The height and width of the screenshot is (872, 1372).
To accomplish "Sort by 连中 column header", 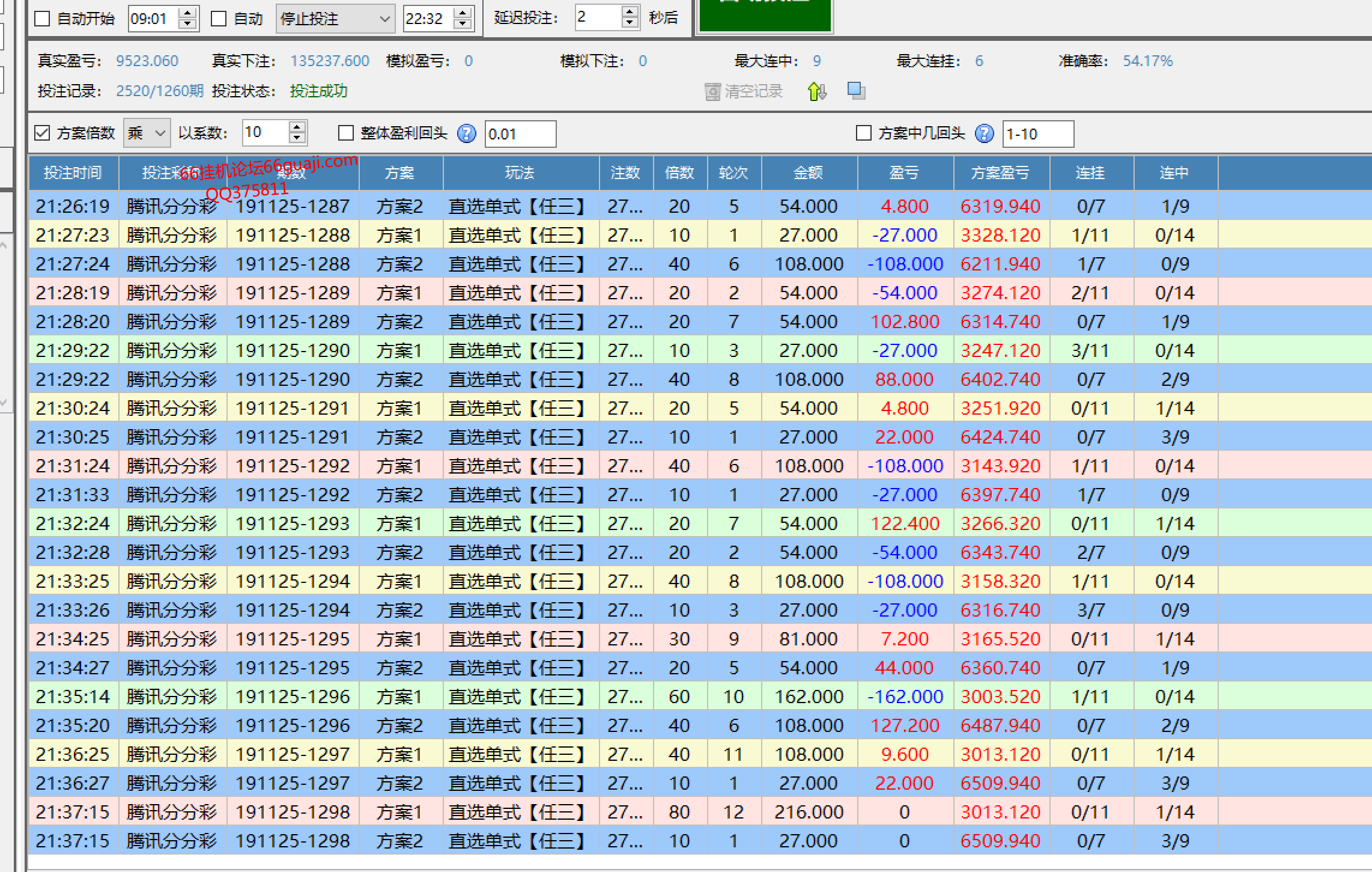I will [x=1176, y=173].
